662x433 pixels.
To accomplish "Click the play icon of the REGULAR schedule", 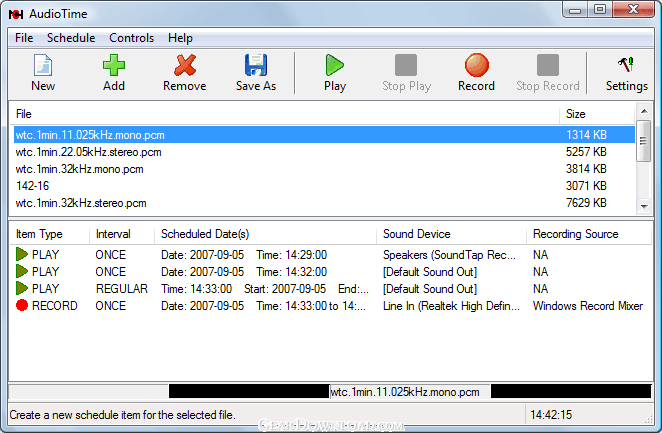I will tap(22, 288).
